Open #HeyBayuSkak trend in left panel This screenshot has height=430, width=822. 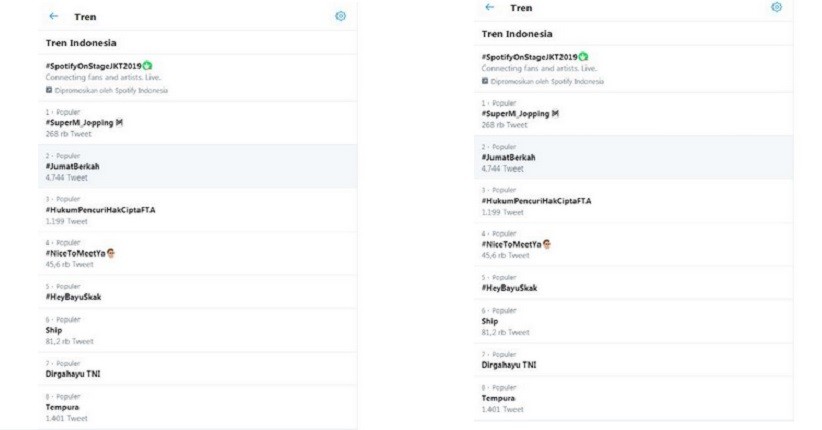[x=73, y=297]
